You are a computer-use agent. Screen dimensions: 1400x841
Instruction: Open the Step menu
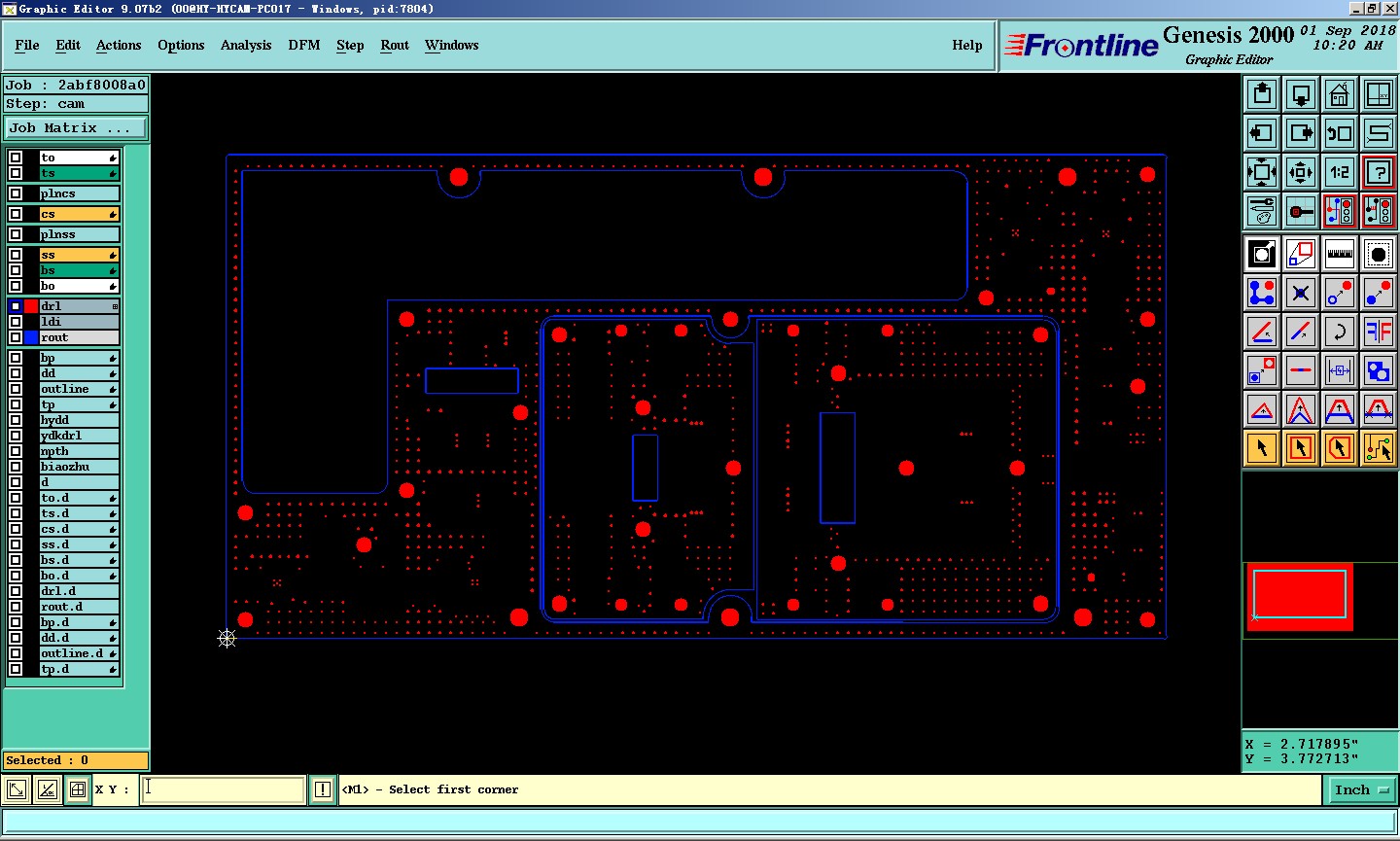coord(350,45)
